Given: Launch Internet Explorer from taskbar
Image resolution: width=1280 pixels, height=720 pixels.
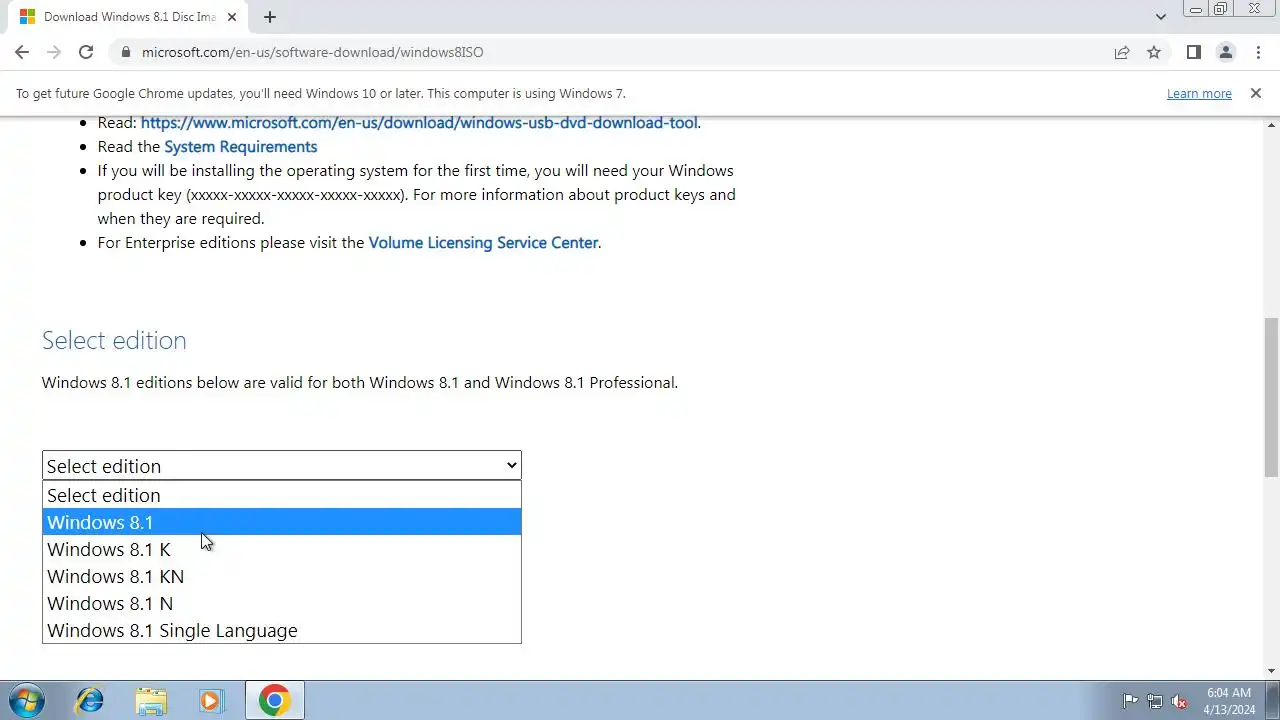Looking at the screenshot, I should (x=90, y=700).
